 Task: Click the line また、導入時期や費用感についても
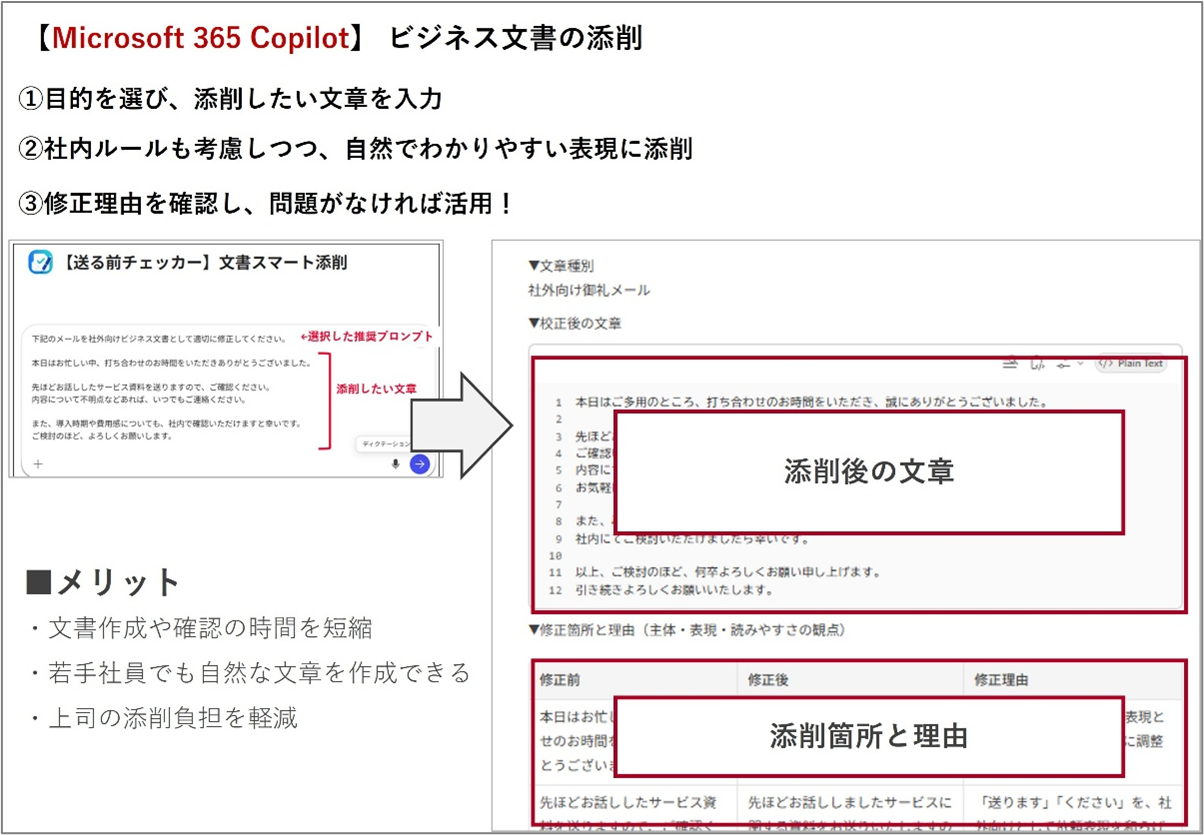click(x=166, y=423)
